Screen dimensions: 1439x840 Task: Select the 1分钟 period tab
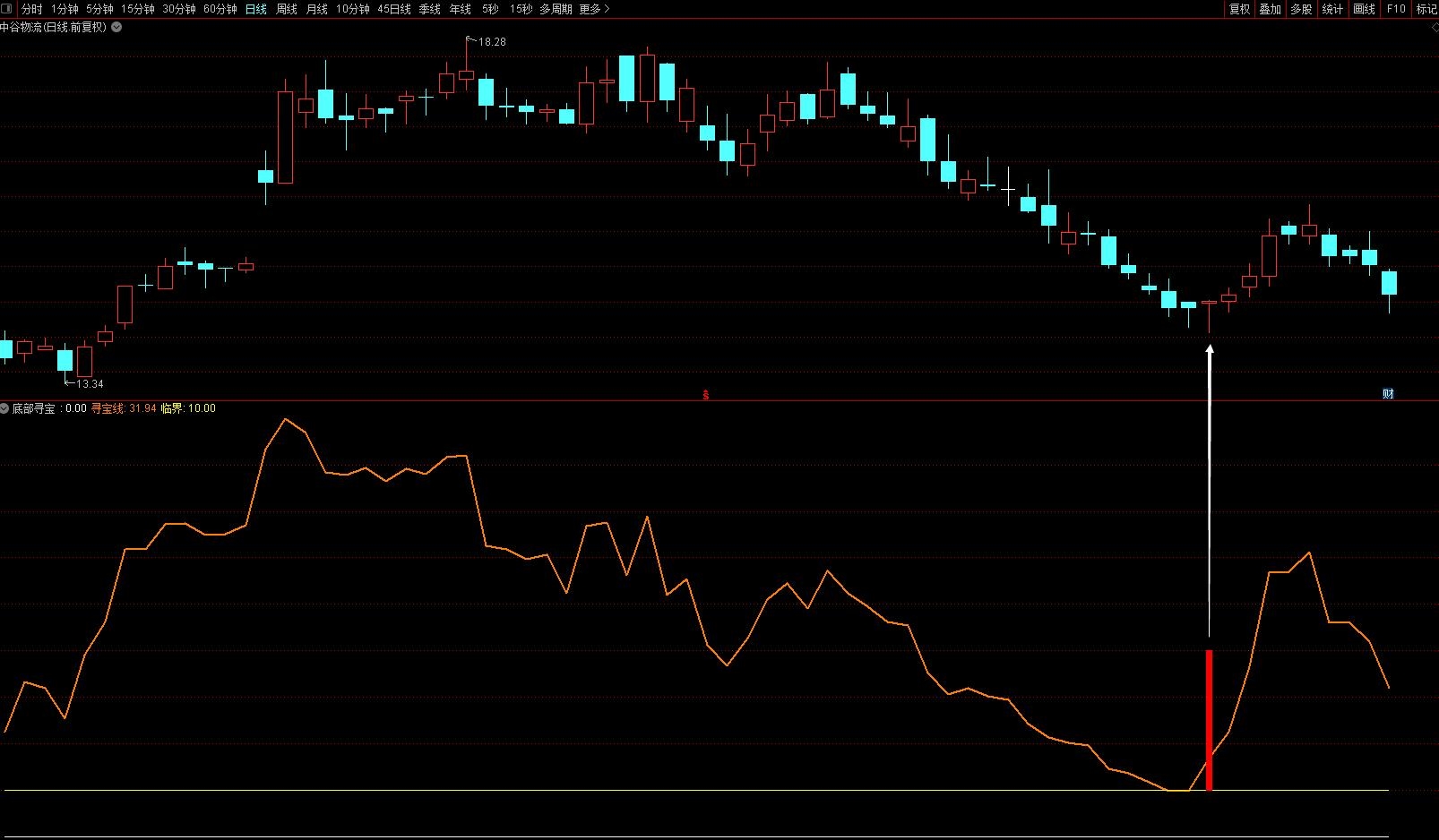click(x=65, y=9)
